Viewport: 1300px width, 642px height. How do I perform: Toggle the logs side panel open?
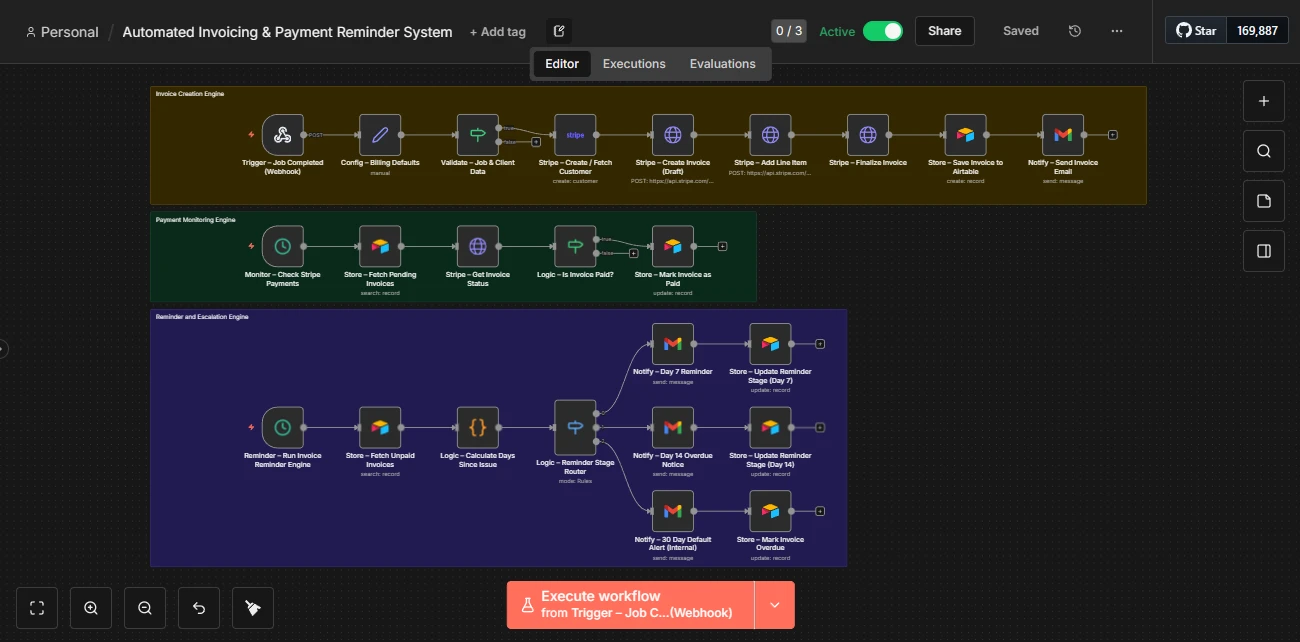1263,251
